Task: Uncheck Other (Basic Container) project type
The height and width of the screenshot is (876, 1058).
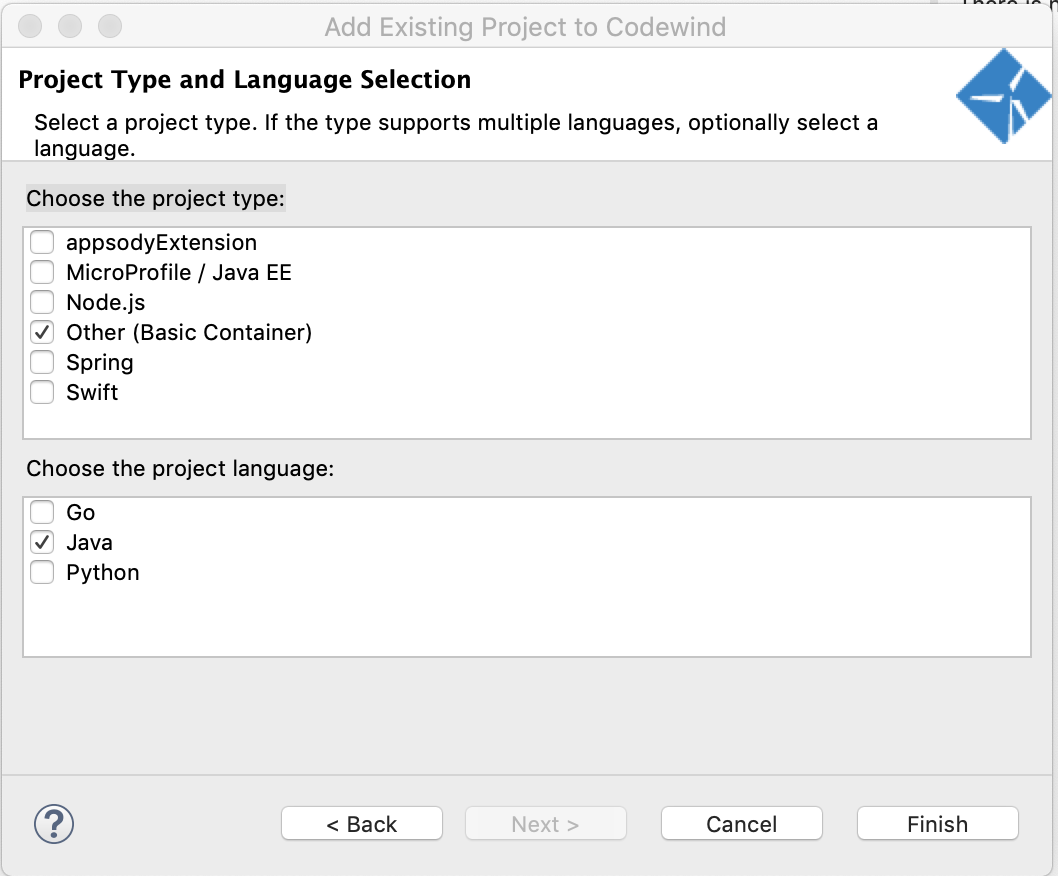Action: pos(42,332)
